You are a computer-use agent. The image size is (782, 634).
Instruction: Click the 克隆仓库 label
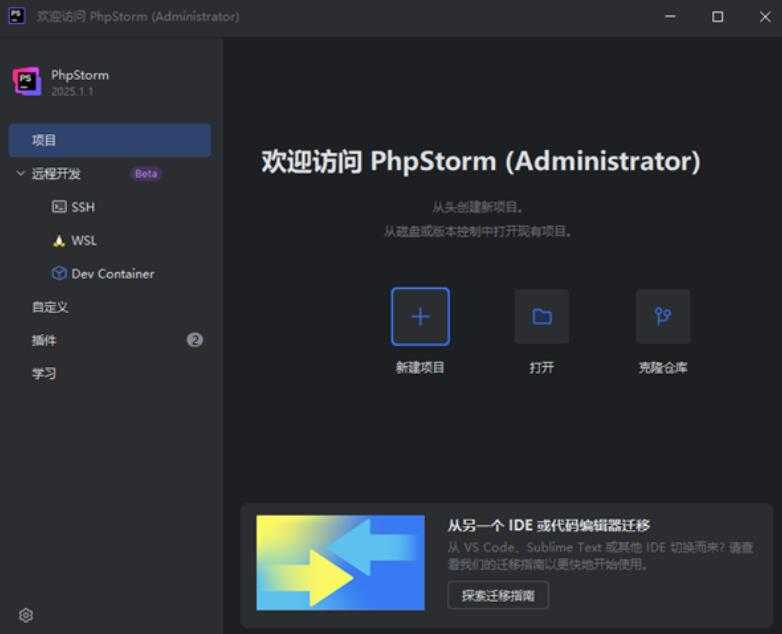(x=663, y=368)
